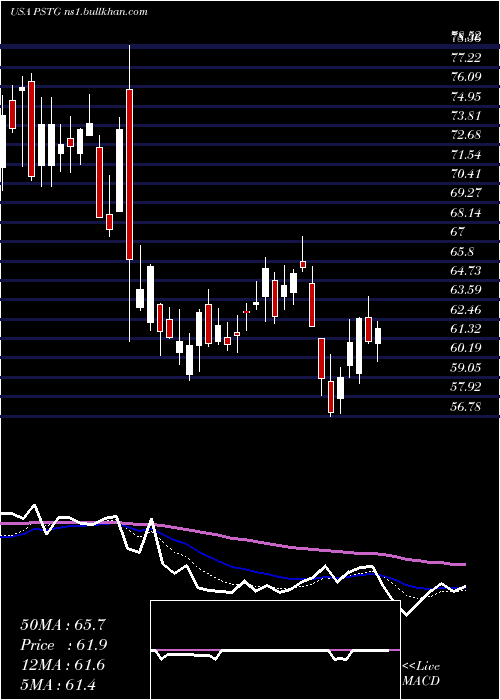Select the 64.73 price axis label

pos(466,271)
